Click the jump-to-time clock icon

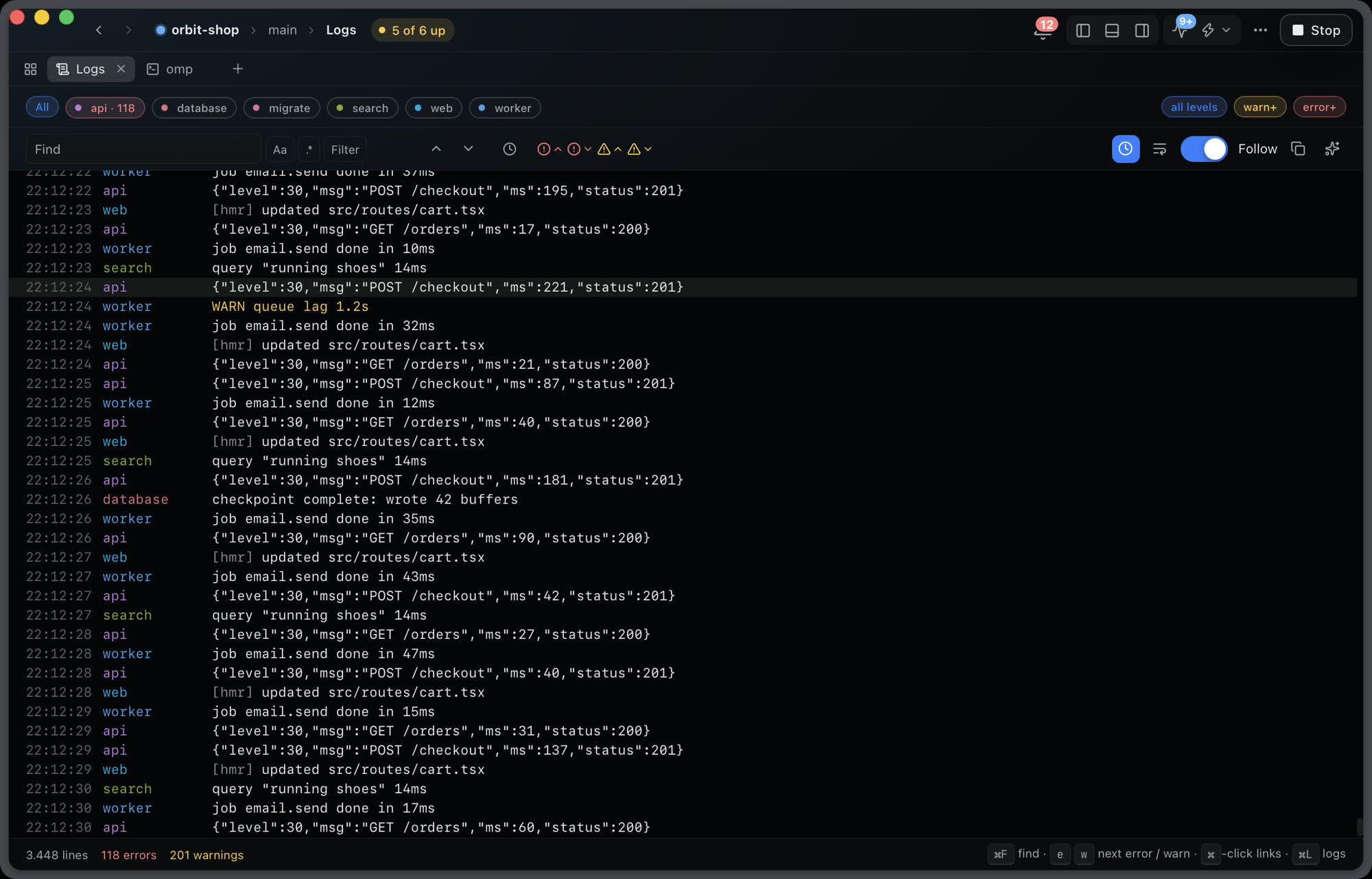509,149
